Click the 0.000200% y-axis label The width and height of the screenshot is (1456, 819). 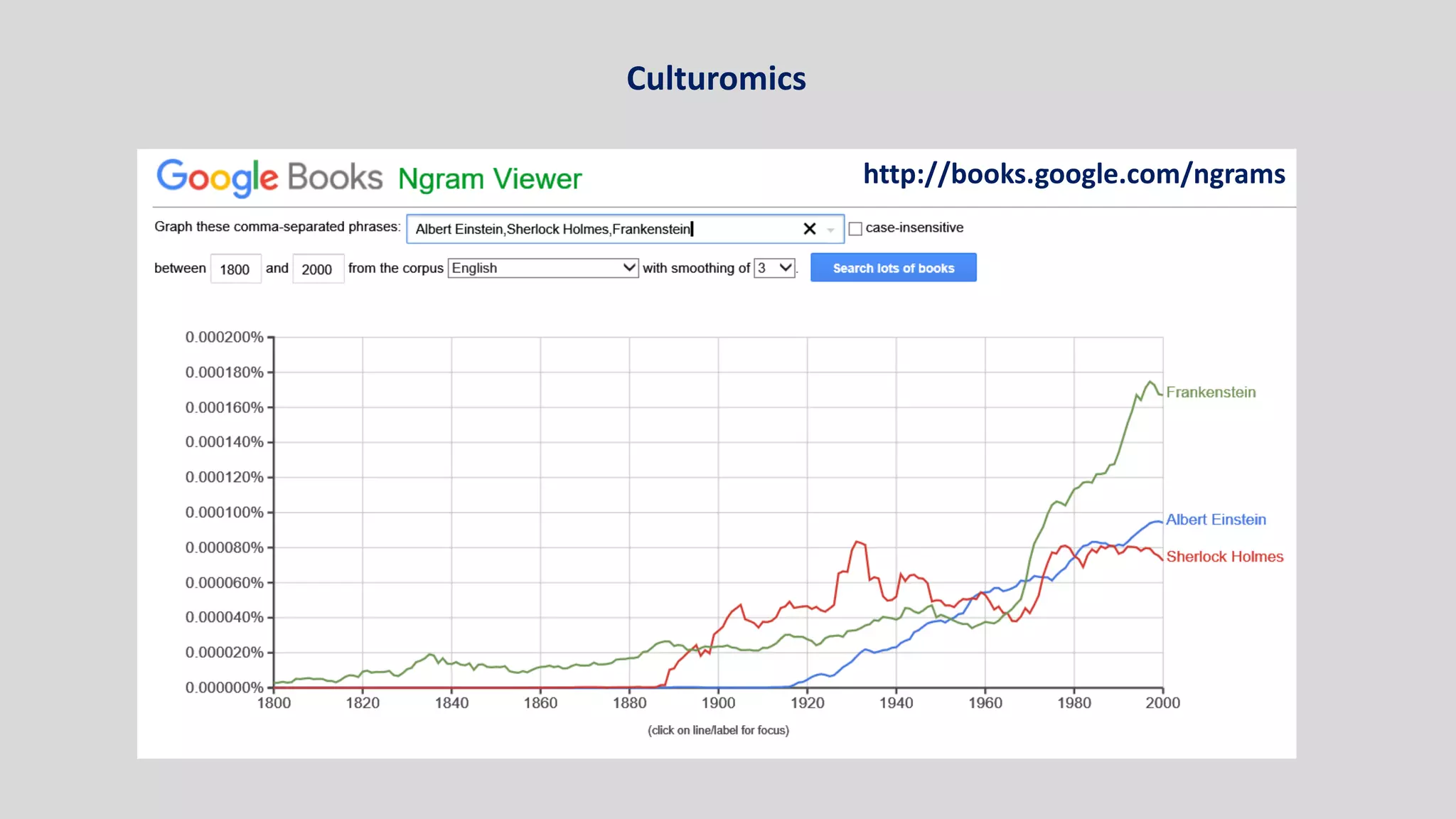pos(225,337)
